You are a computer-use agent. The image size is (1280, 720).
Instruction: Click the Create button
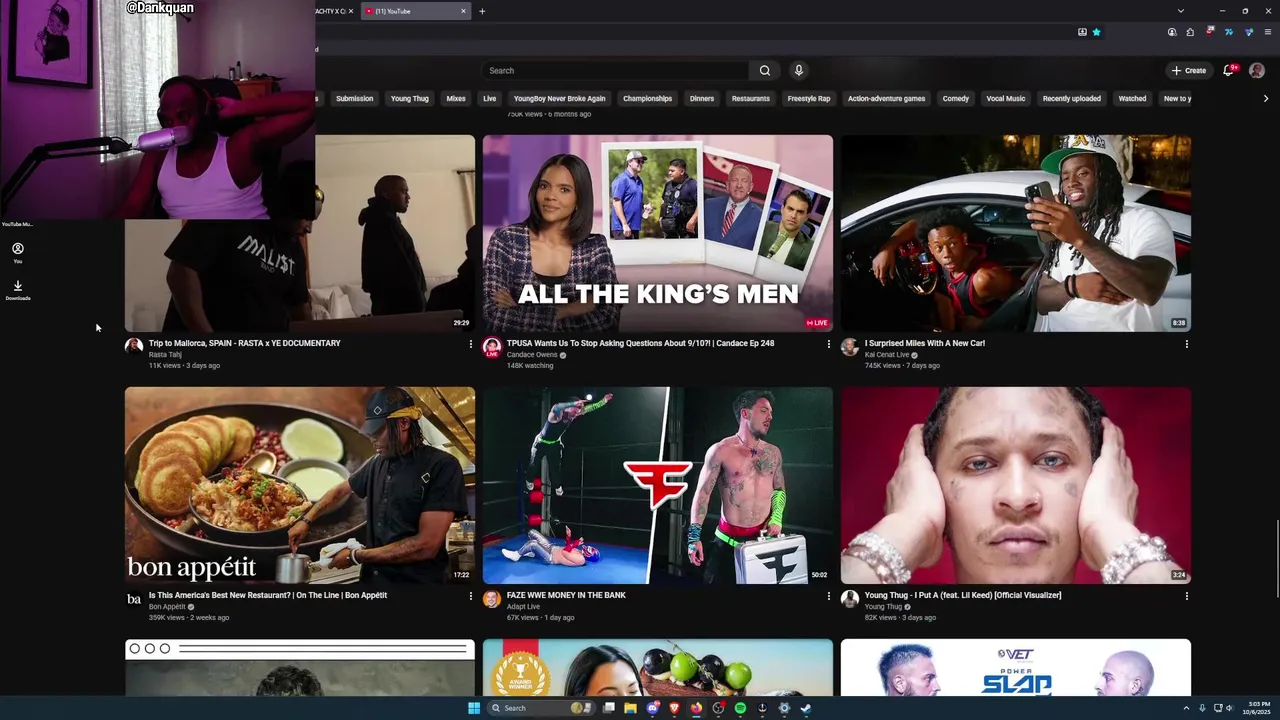coord(1189,70)
